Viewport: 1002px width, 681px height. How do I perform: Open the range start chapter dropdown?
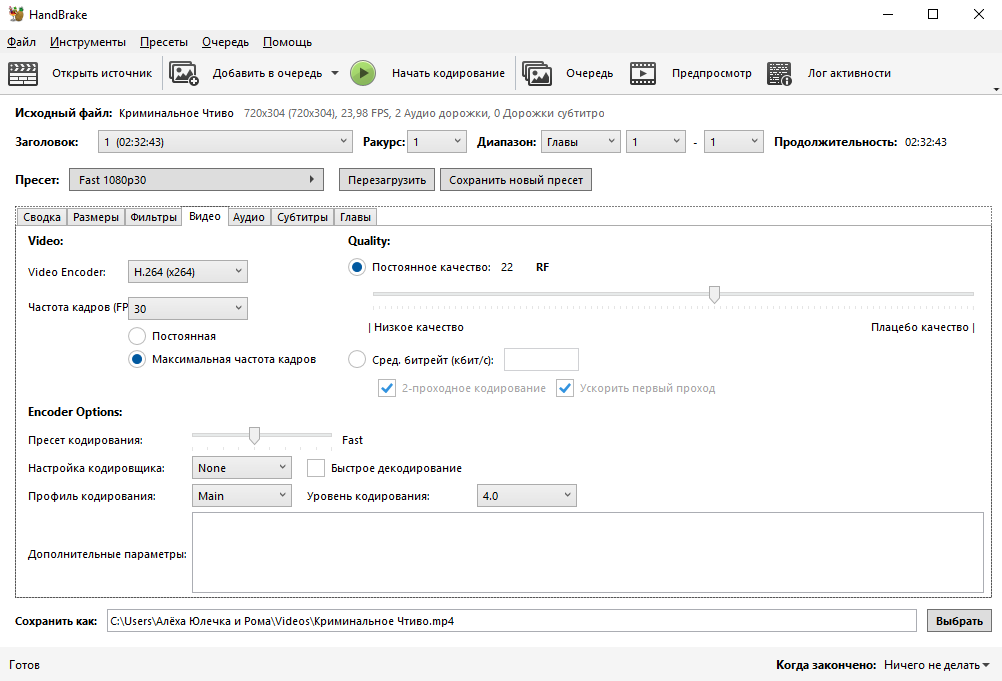tap(656, 142)
